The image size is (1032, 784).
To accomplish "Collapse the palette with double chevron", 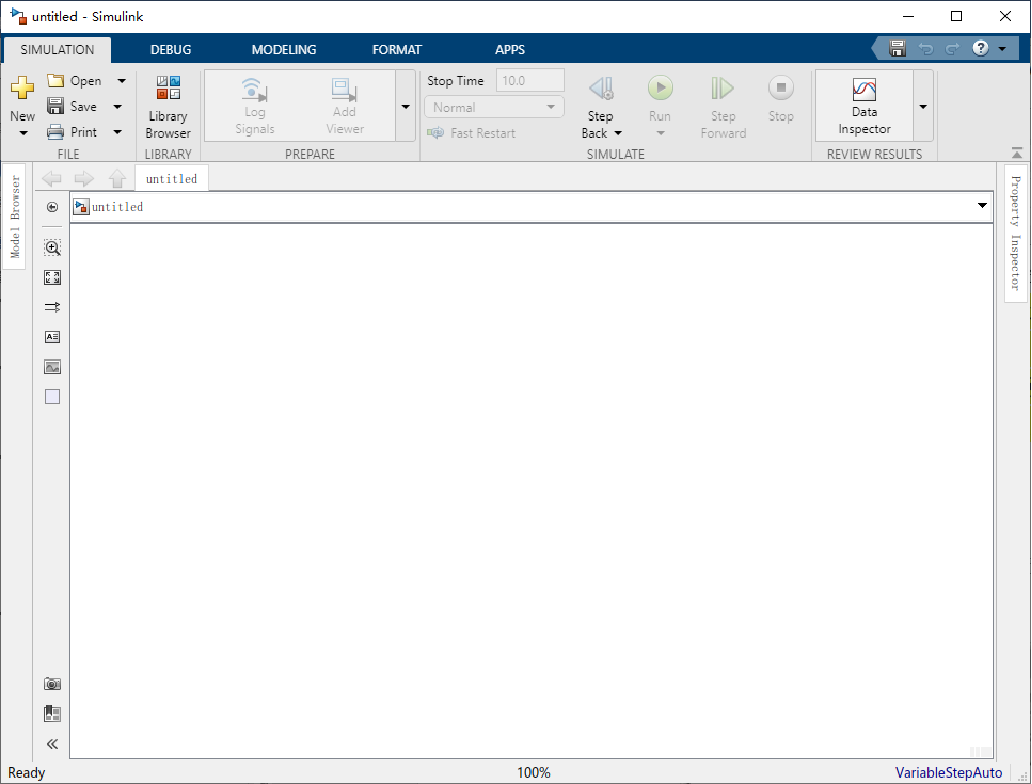I will (x=53, y=744).
